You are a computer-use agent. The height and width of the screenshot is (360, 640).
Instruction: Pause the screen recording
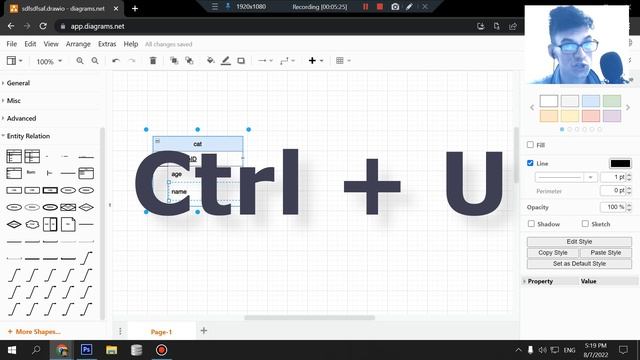pos(365,7)
